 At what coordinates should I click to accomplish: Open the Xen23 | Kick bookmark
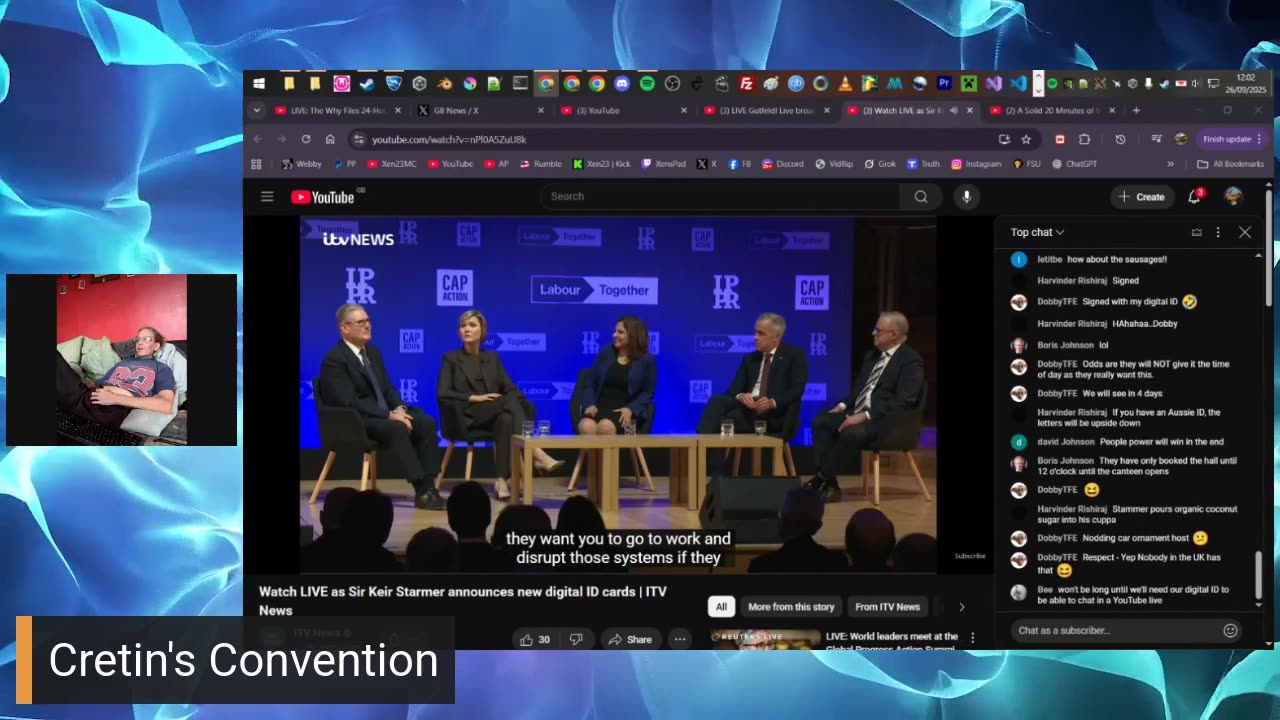602,164
